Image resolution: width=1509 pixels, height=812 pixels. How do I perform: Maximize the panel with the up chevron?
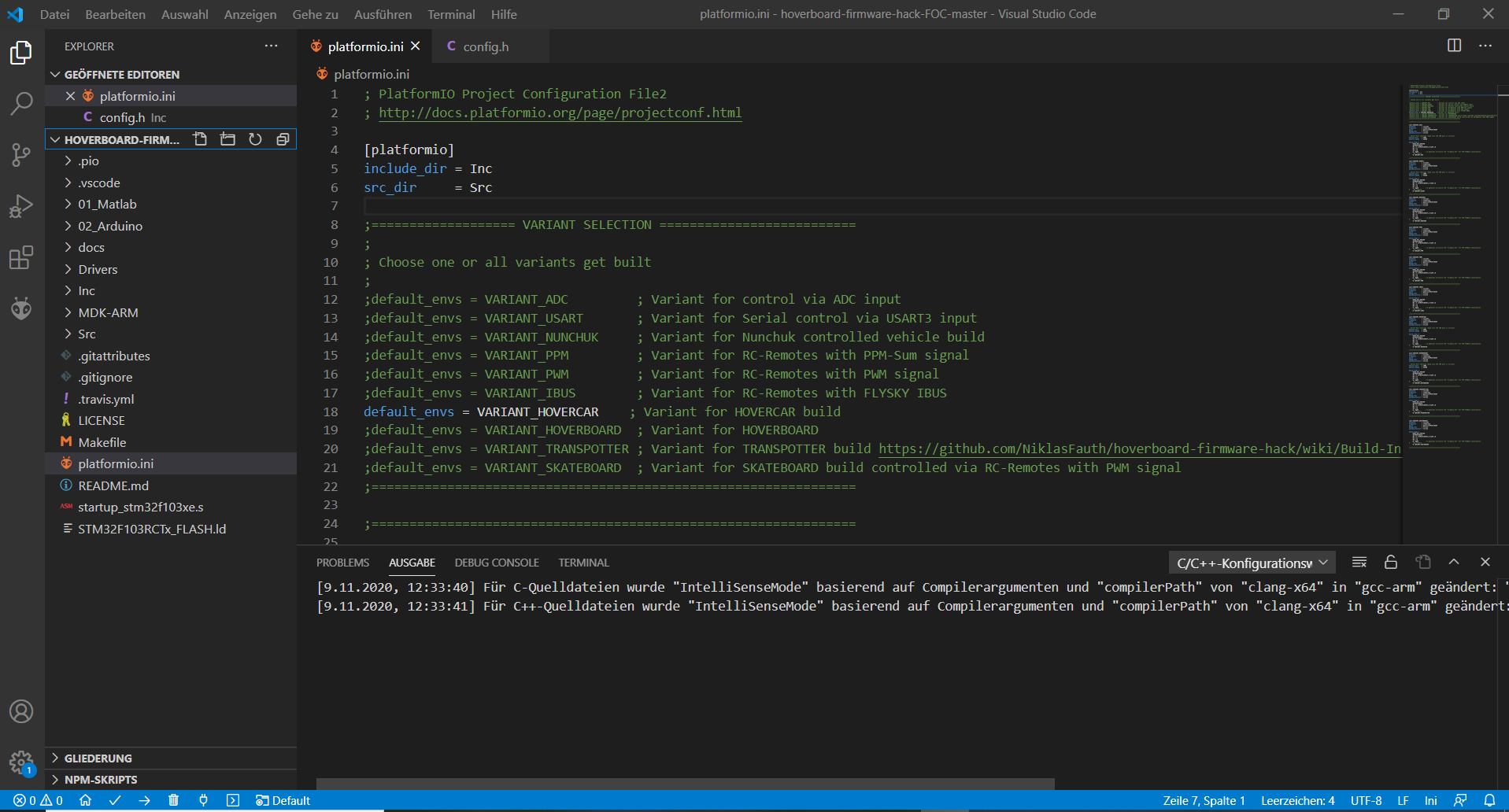pos(1454,563)
